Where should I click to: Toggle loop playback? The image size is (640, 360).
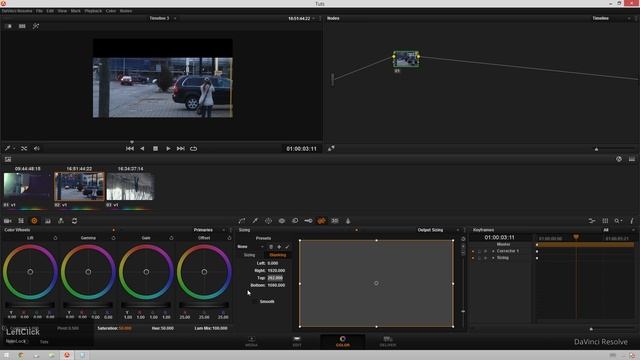193,149
